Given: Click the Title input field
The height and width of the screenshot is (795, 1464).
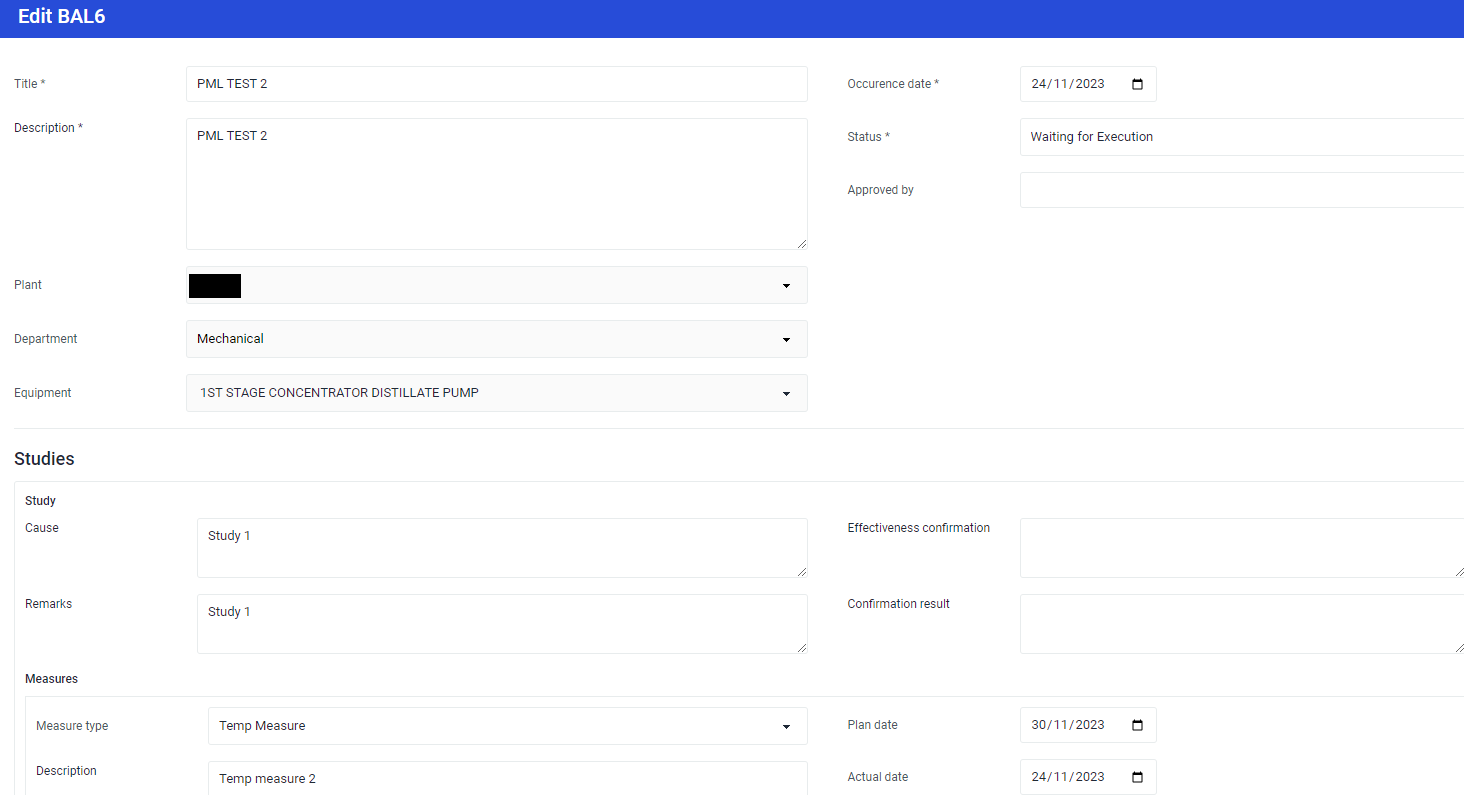Looking at the screenshot, I should (x=496, y=84).
